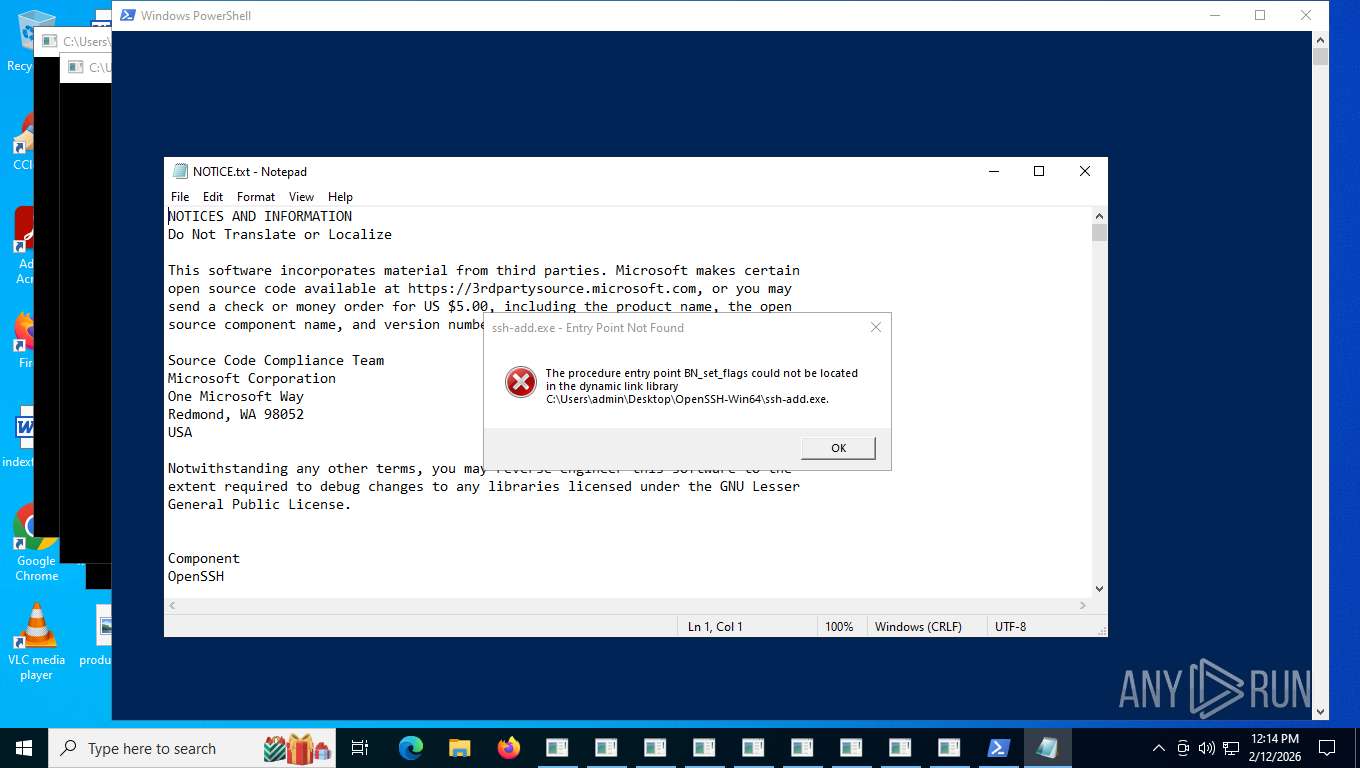The height and width of the screenshot is (768, 1360).
Task: Show hidden system tray icons
Action: 1159,748
